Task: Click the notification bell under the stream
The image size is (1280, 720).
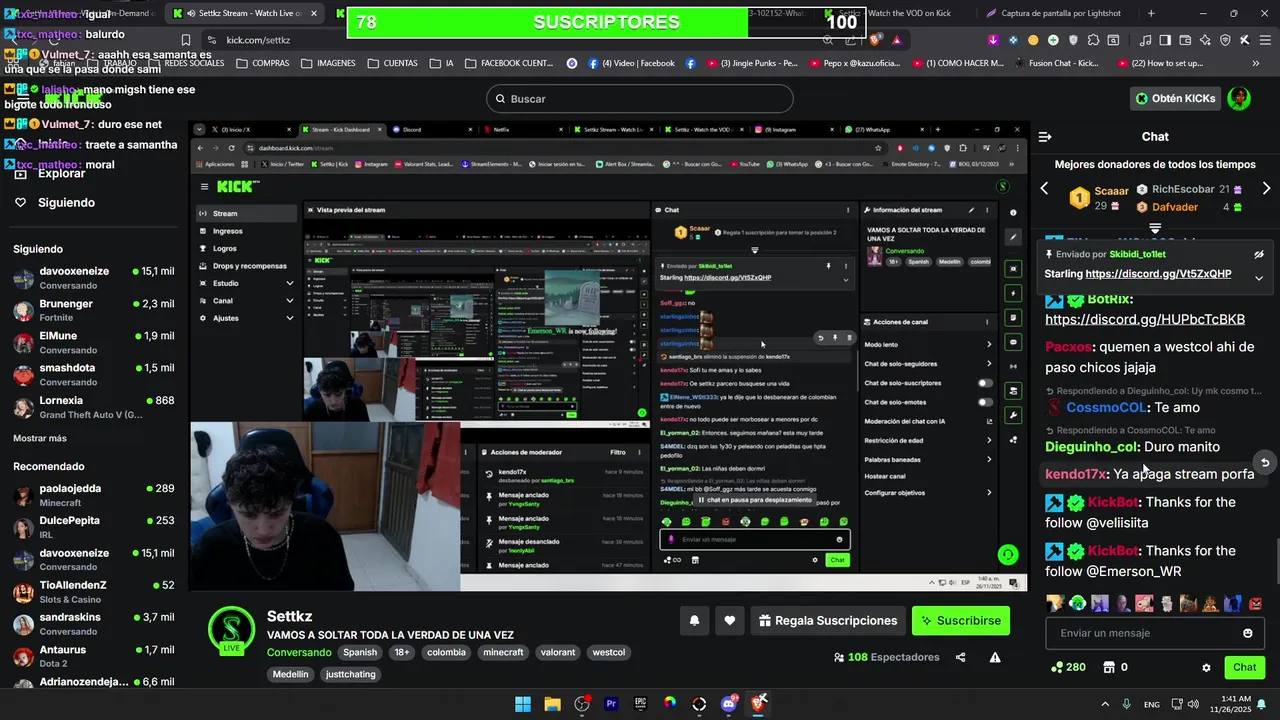Action: pyautogui.click(x=694, y=621)
